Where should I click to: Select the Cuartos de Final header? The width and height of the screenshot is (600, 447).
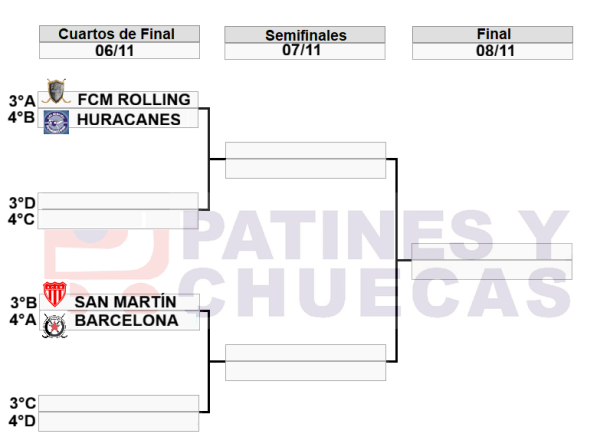(116, 34)
